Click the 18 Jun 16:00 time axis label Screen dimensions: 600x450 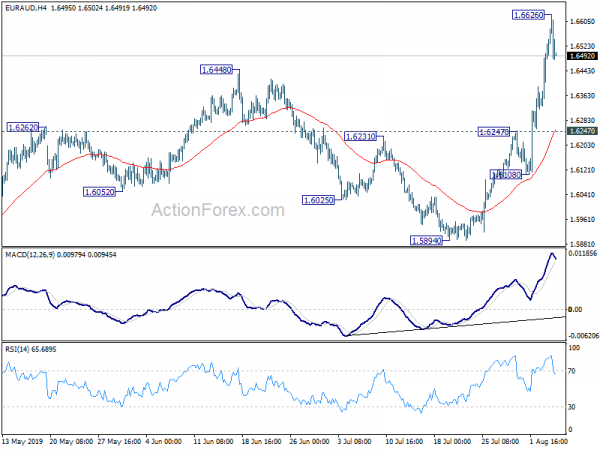click(262, 441)
